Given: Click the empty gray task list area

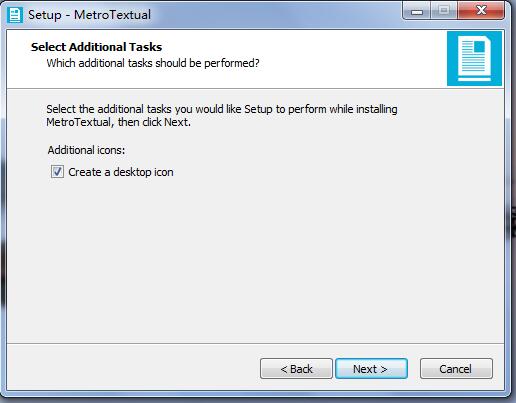Looking at the screenshot, I should [255, 260].
